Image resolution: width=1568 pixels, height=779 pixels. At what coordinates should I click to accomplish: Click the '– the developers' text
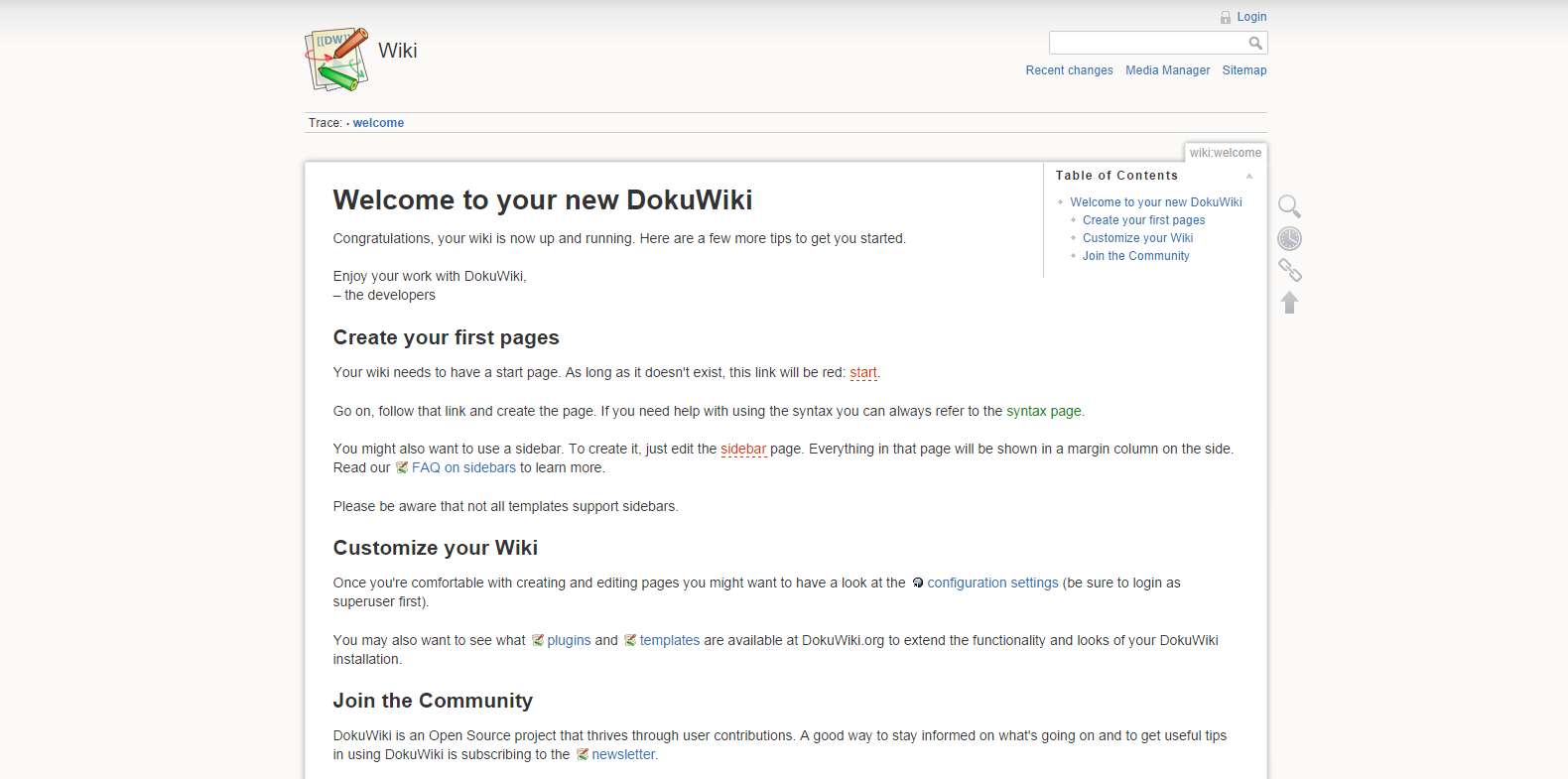(384, 295)
